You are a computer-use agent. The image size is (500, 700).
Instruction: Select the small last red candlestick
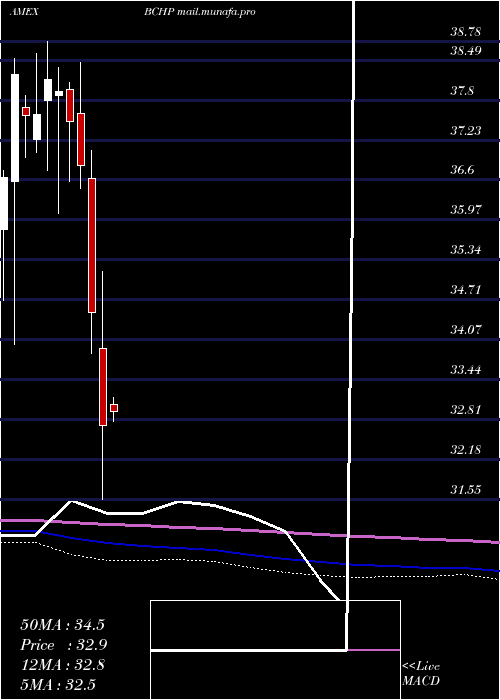114,408
